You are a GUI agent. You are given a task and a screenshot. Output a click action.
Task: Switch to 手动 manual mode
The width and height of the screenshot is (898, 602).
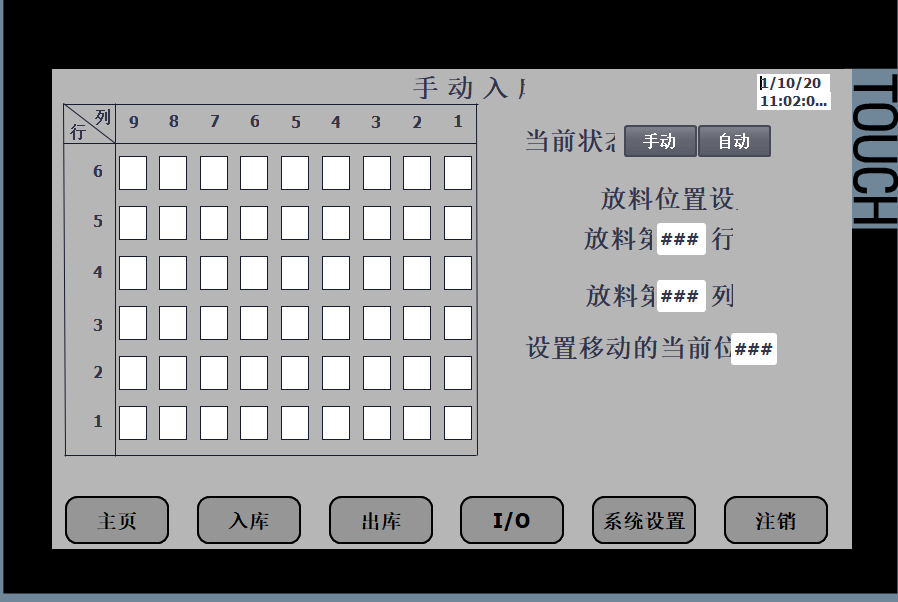[660, 142]
